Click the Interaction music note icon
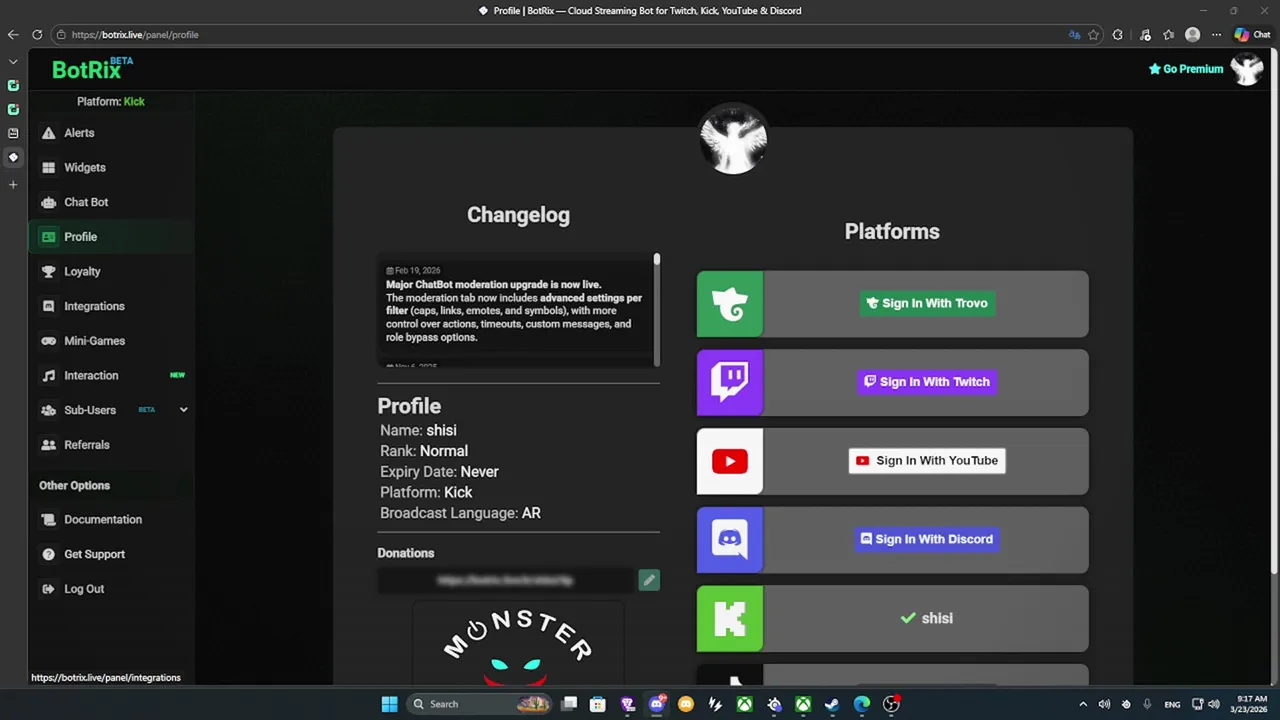 [x=48, y=376]
